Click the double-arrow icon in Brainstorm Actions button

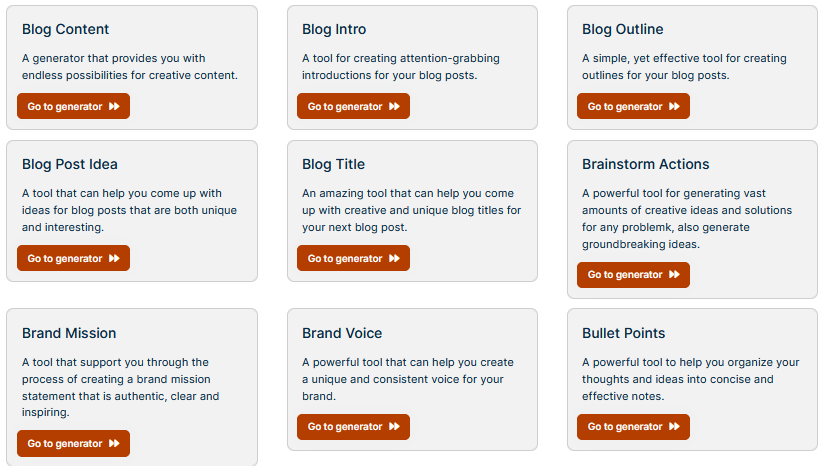(674, 275)
